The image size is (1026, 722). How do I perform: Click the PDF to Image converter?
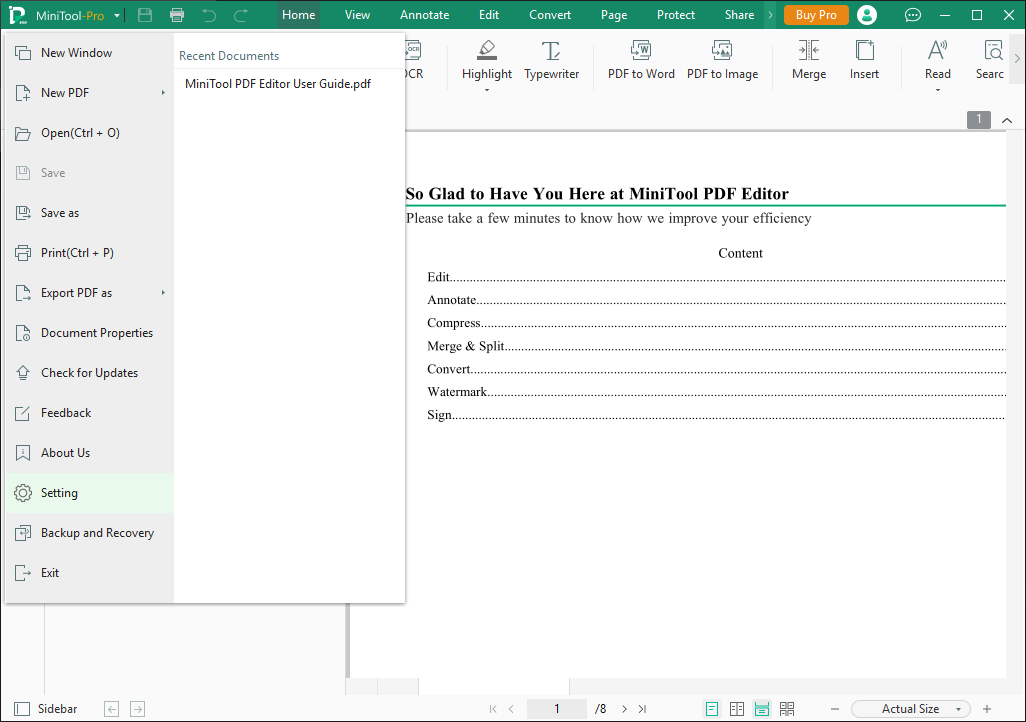coord(722,61)
